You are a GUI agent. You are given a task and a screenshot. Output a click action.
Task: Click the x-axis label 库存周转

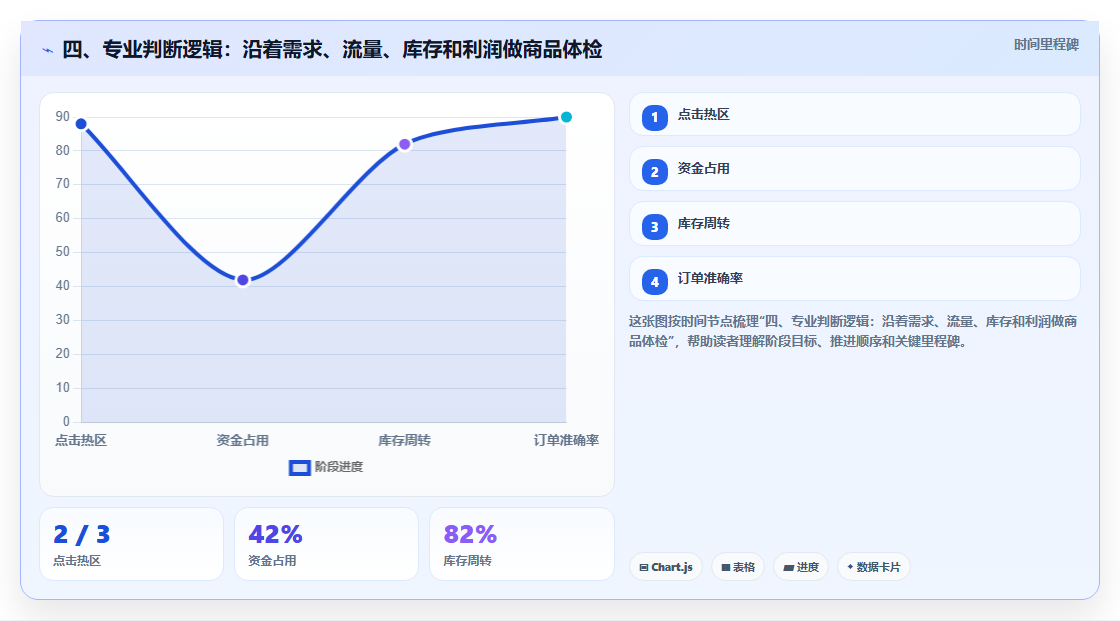[x=404, y=440]
